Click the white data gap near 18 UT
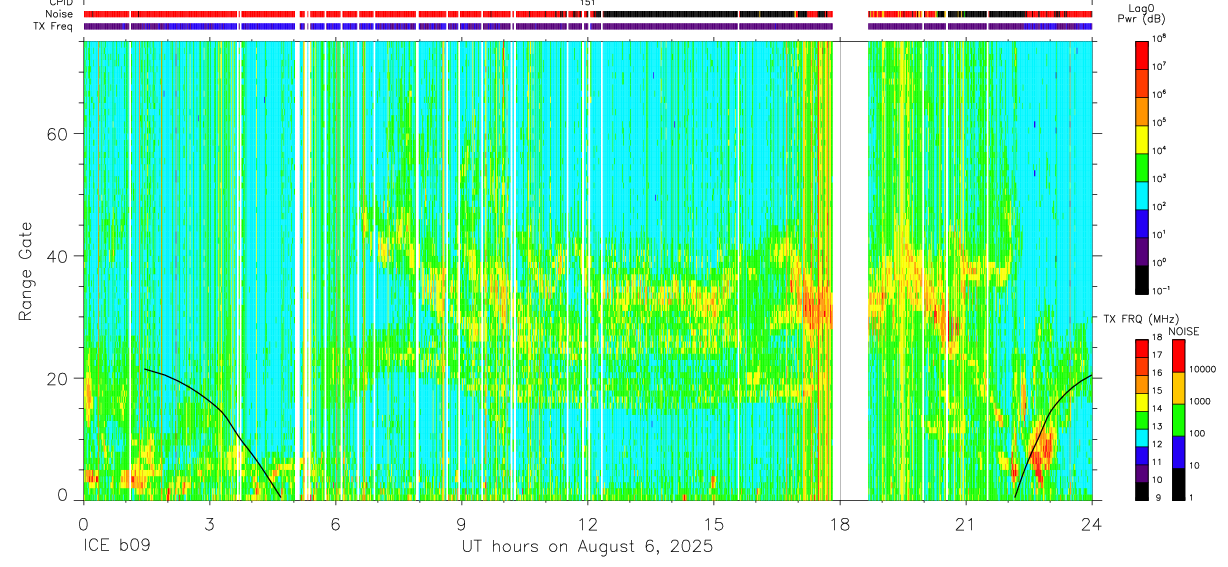1228x567 pixels. [850, 270]
